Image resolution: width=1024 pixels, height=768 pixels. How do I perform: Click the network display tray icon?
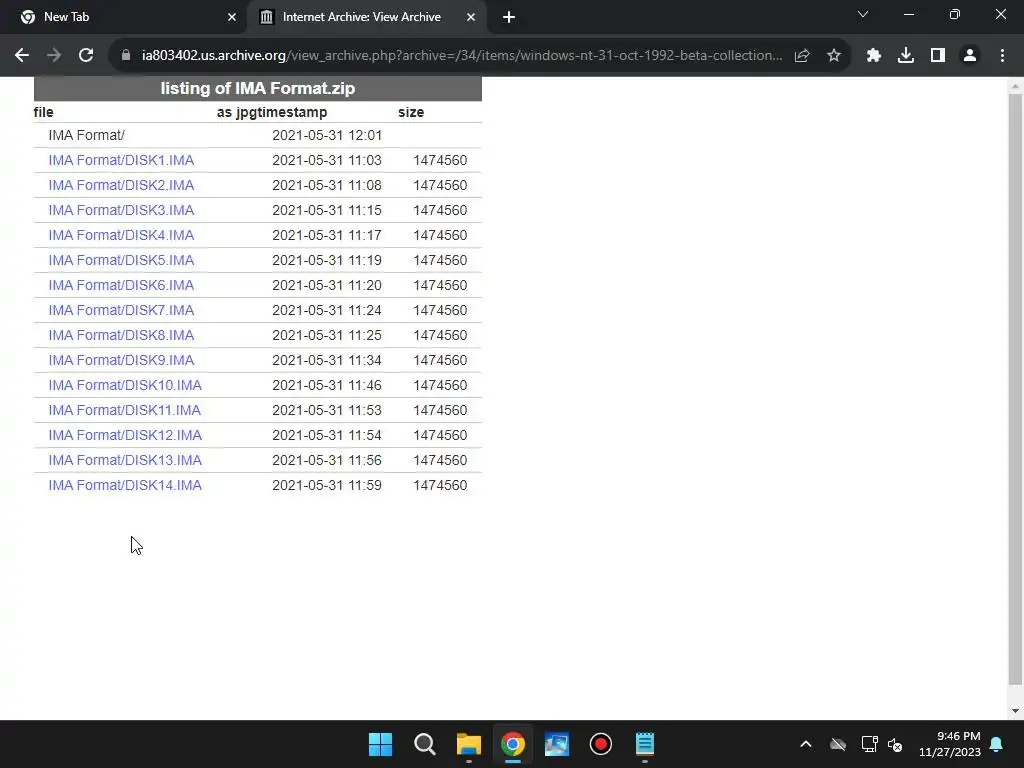pyautogui.click(x=869, y=744)
